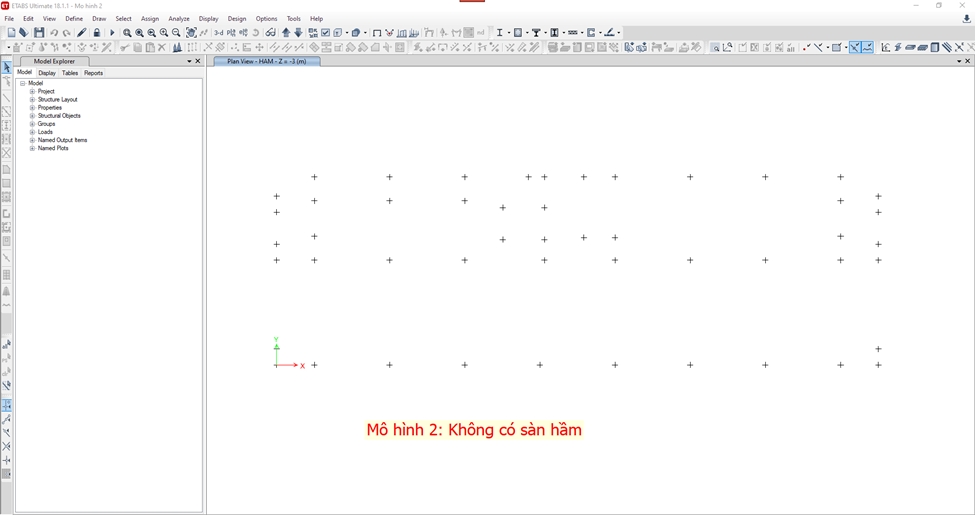Move up in story list arrow

286,33
